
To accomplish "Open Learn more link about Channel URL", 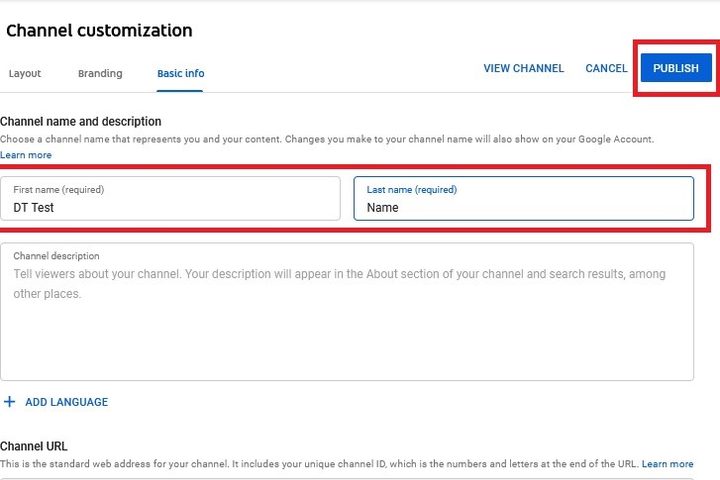I will 667,464.
